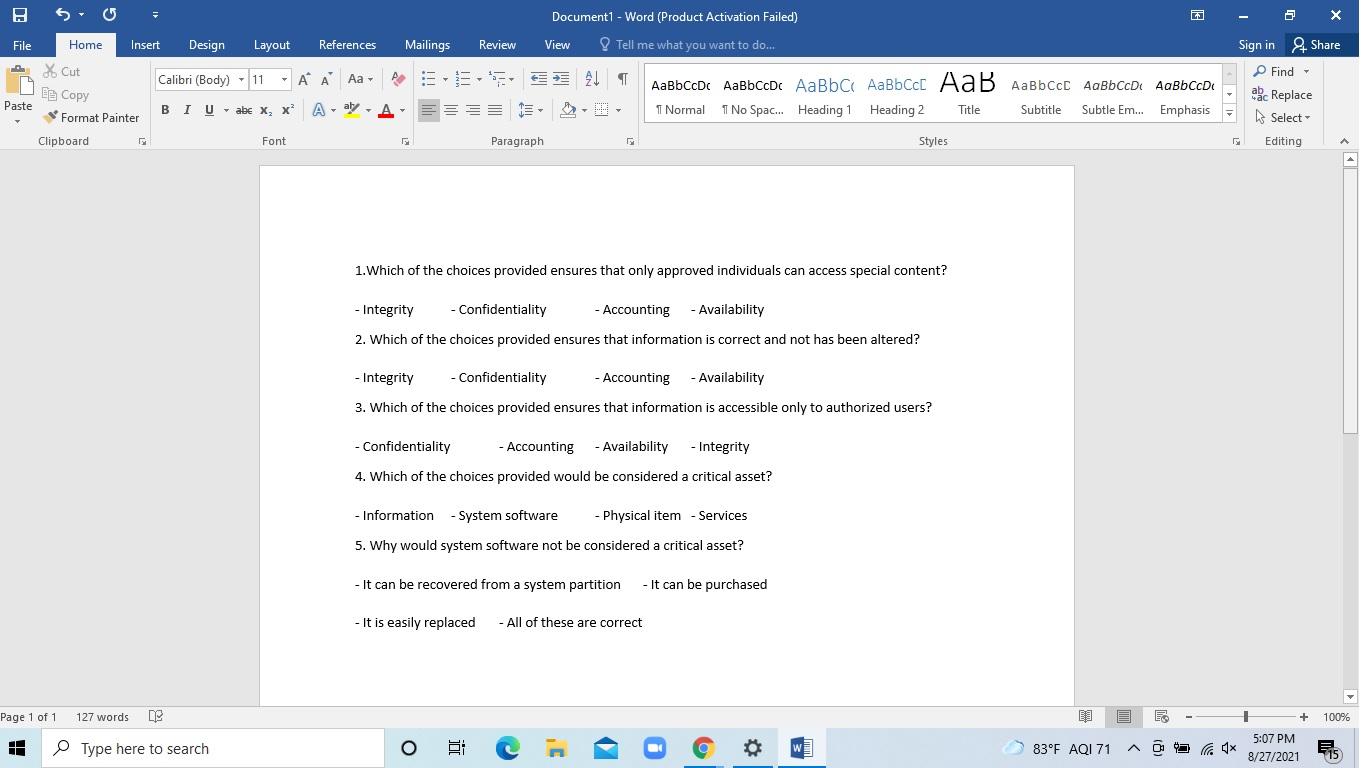Apply highlight using the Text Highlight Color icon

pyautogui.click(x=352, y=110)
